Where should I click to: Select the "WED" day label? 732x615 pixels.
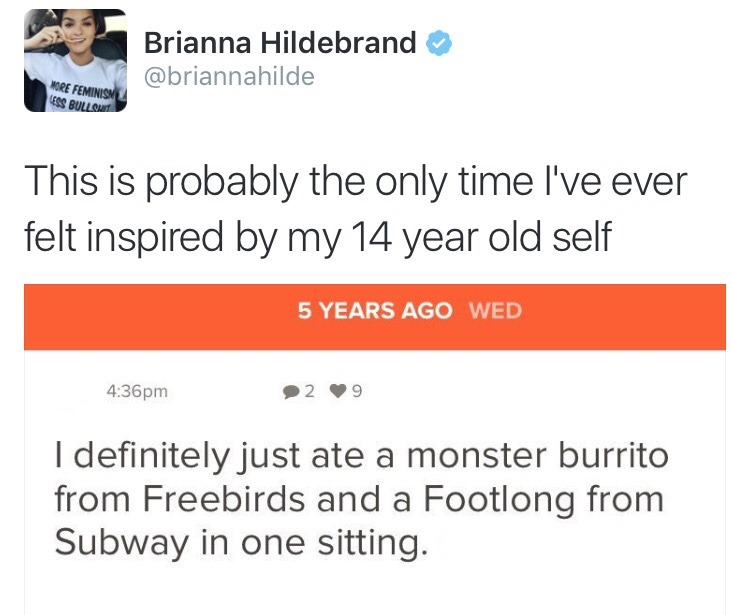pyautogui.click(x=495, y=310)
